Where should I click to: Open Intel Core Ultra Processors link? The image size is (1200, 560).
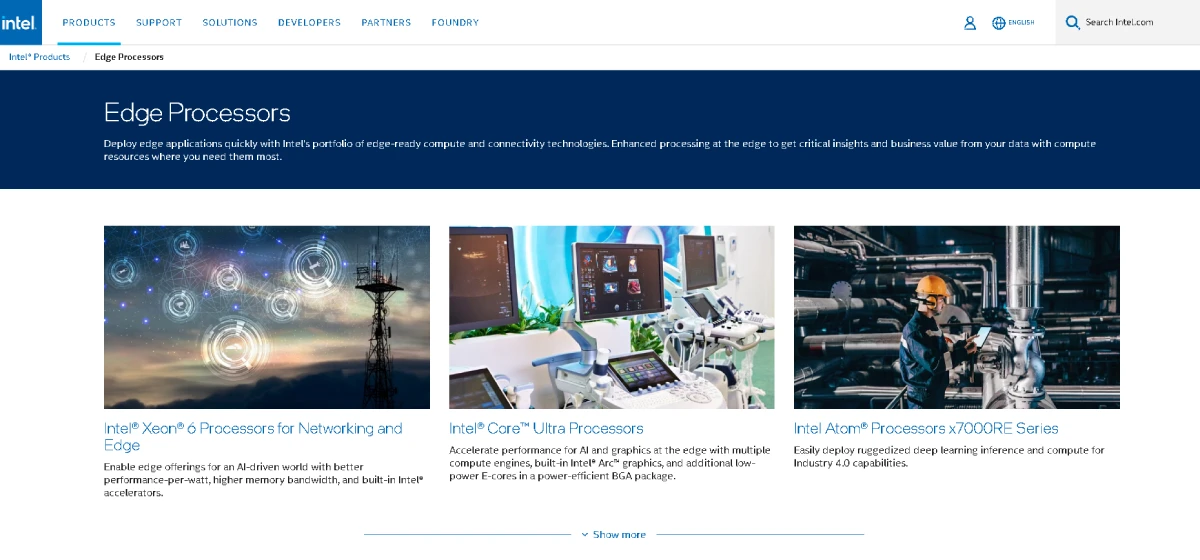546,428
